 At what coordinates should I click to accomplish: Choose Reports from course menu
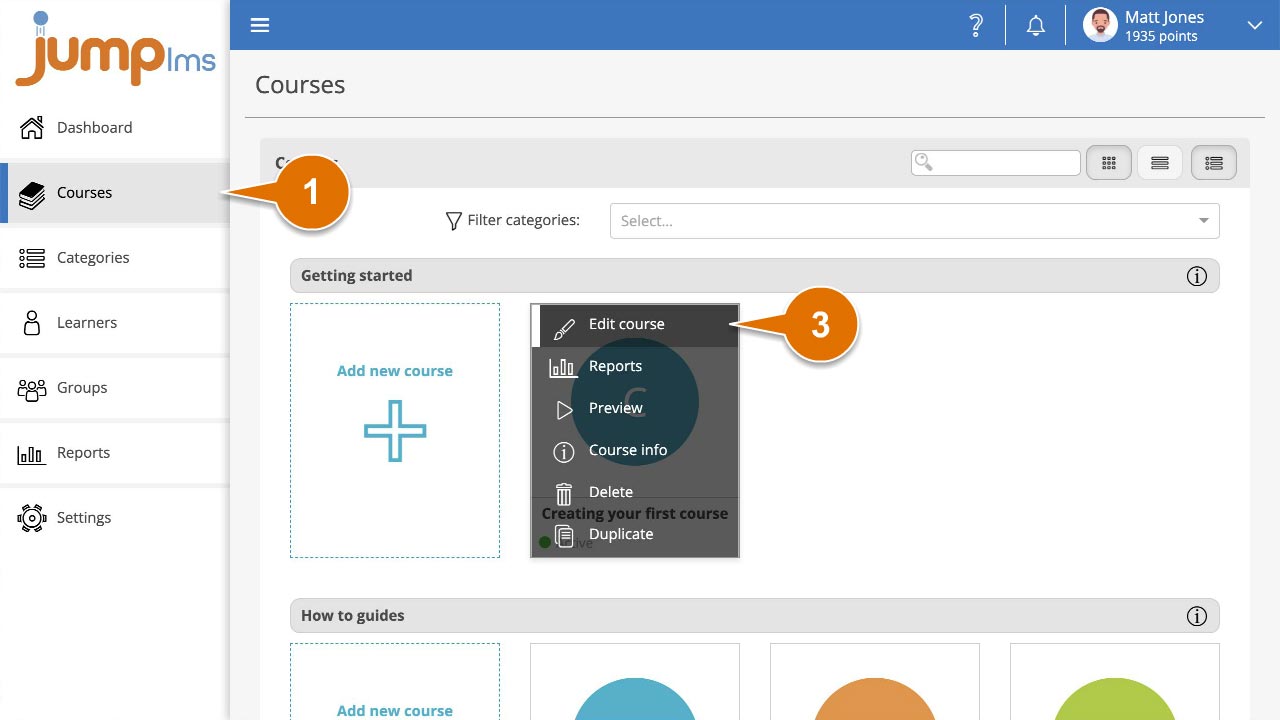[x=635, y=367]
